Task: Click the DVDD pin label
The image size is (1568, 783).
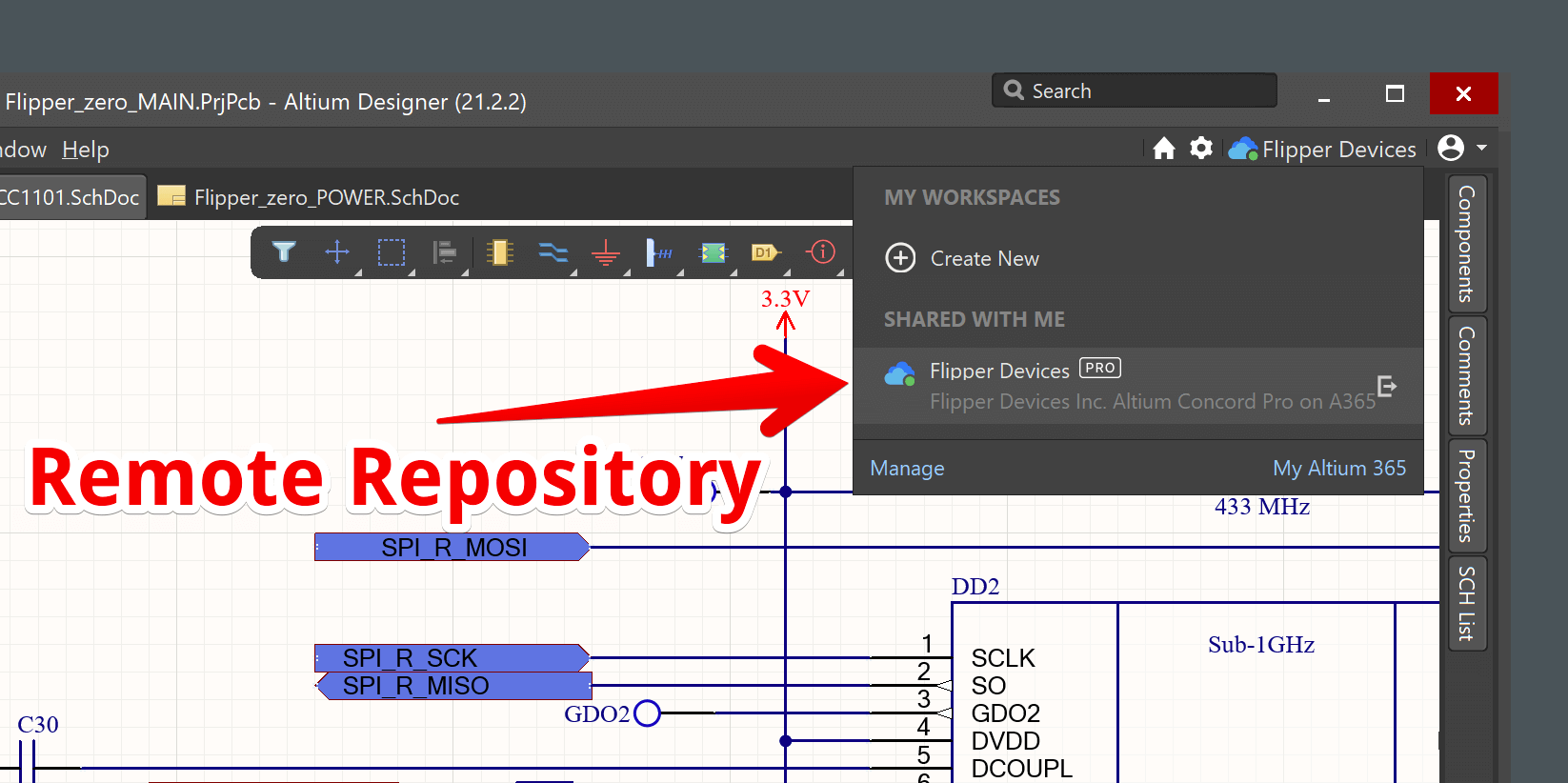Action: coord(1006,741)
